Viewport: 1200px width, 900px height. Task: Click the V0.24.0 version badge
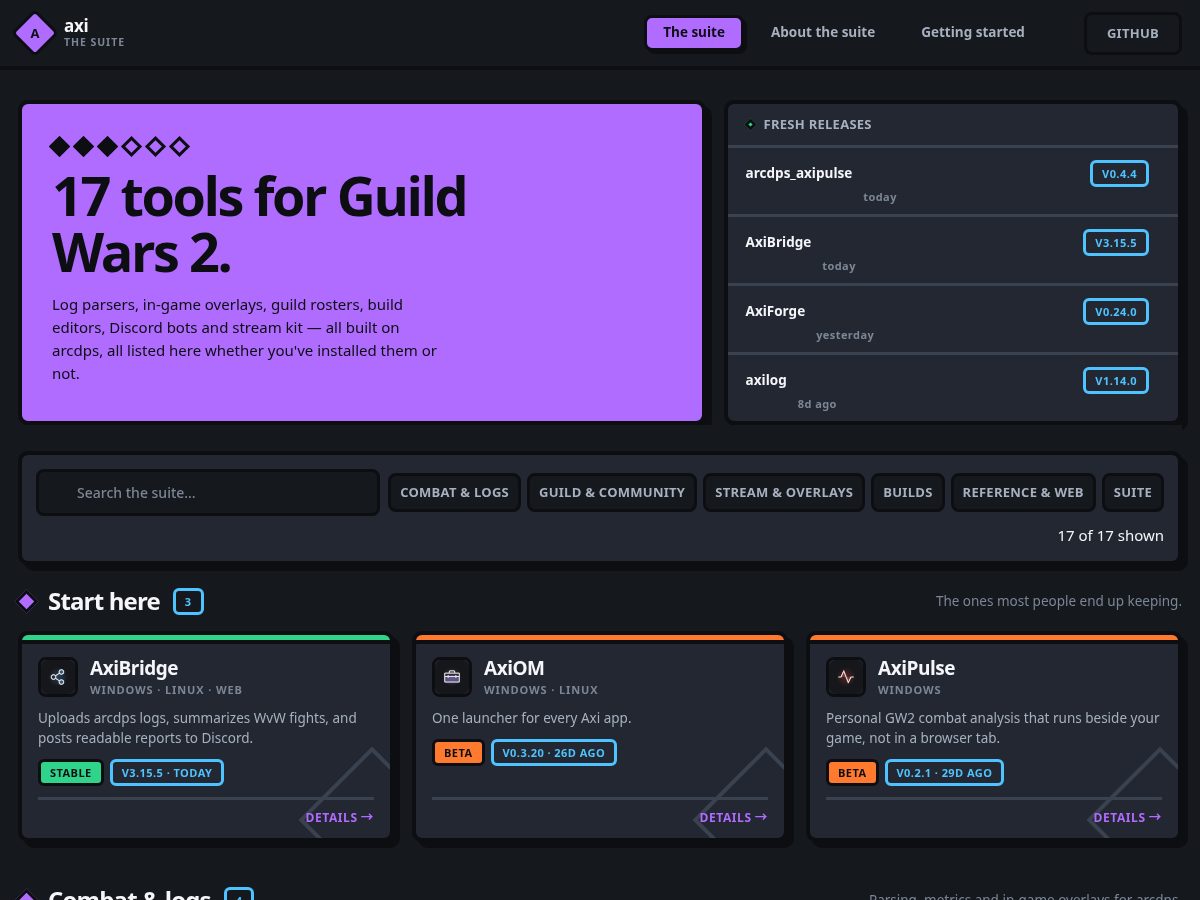point(1116,312)
